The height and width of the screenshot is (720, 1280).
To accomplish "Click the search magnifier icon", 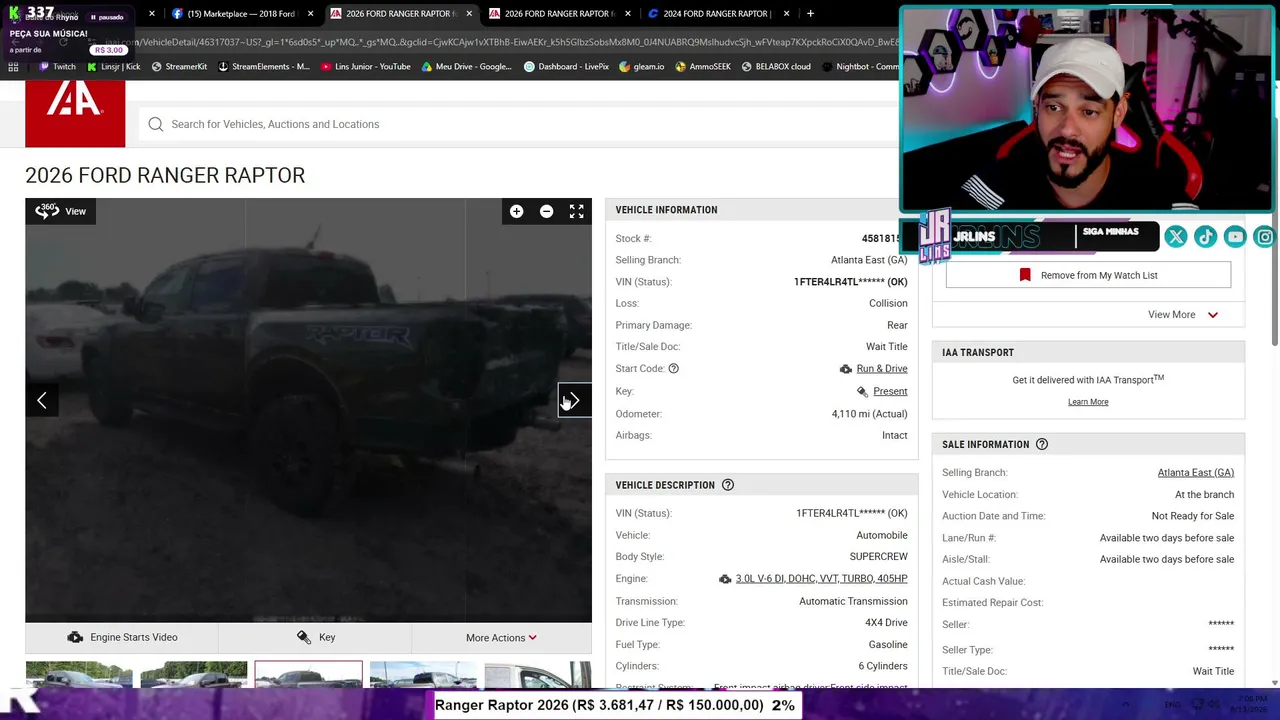I will [x=156, y=124].
